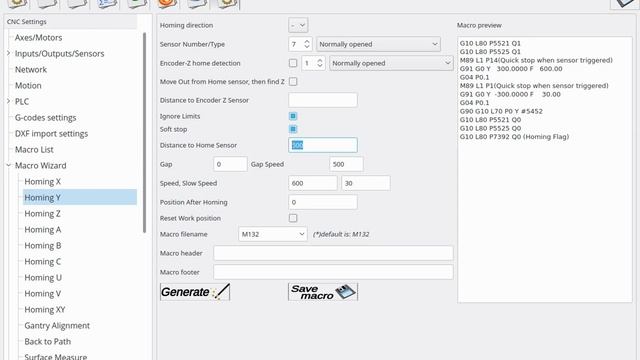This screenshot has width=640, height=360.
Task: Click the Save macro button
Action: (323, 292)
